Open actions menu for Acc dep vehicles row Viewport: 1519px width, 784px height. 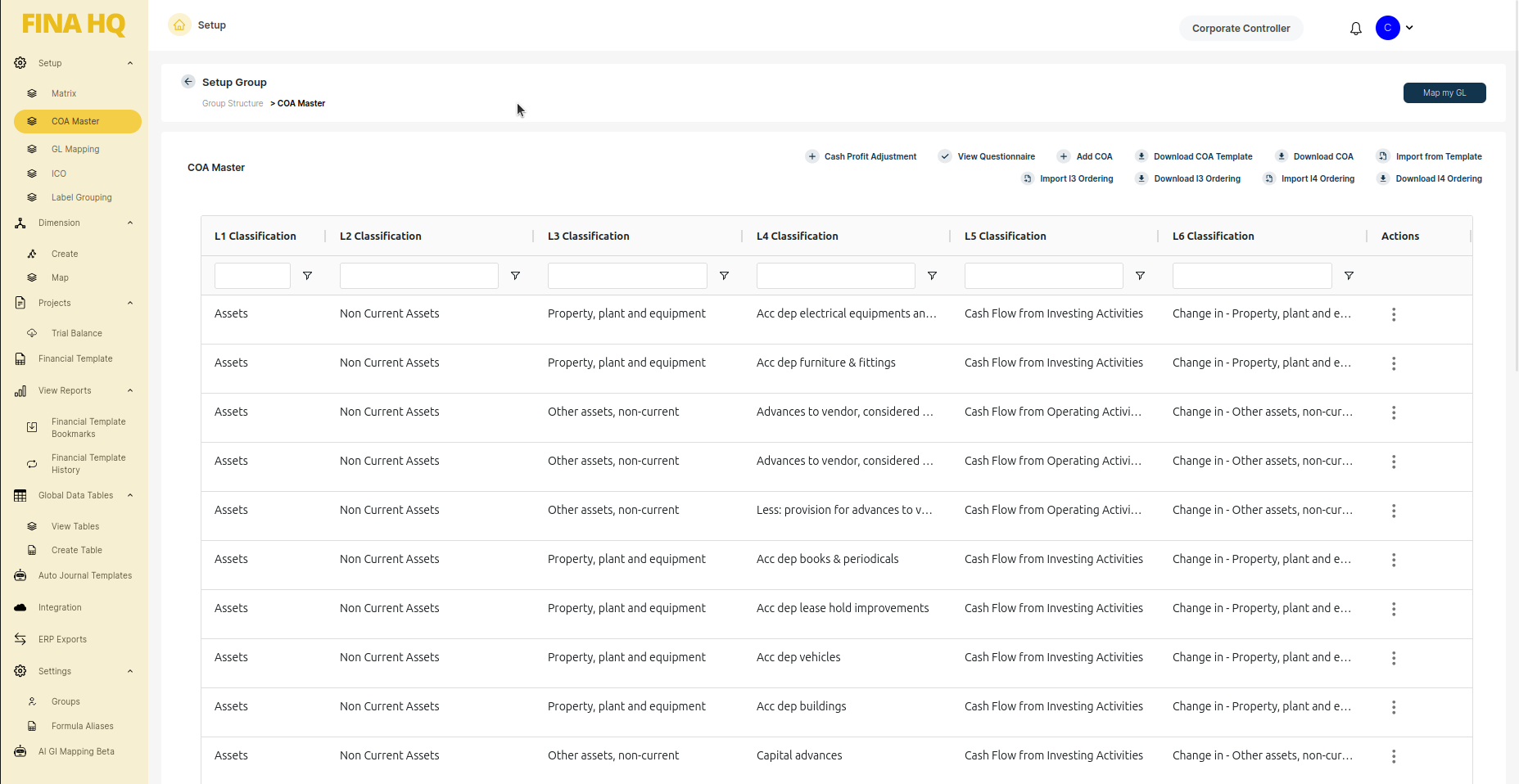point(1393,658)
